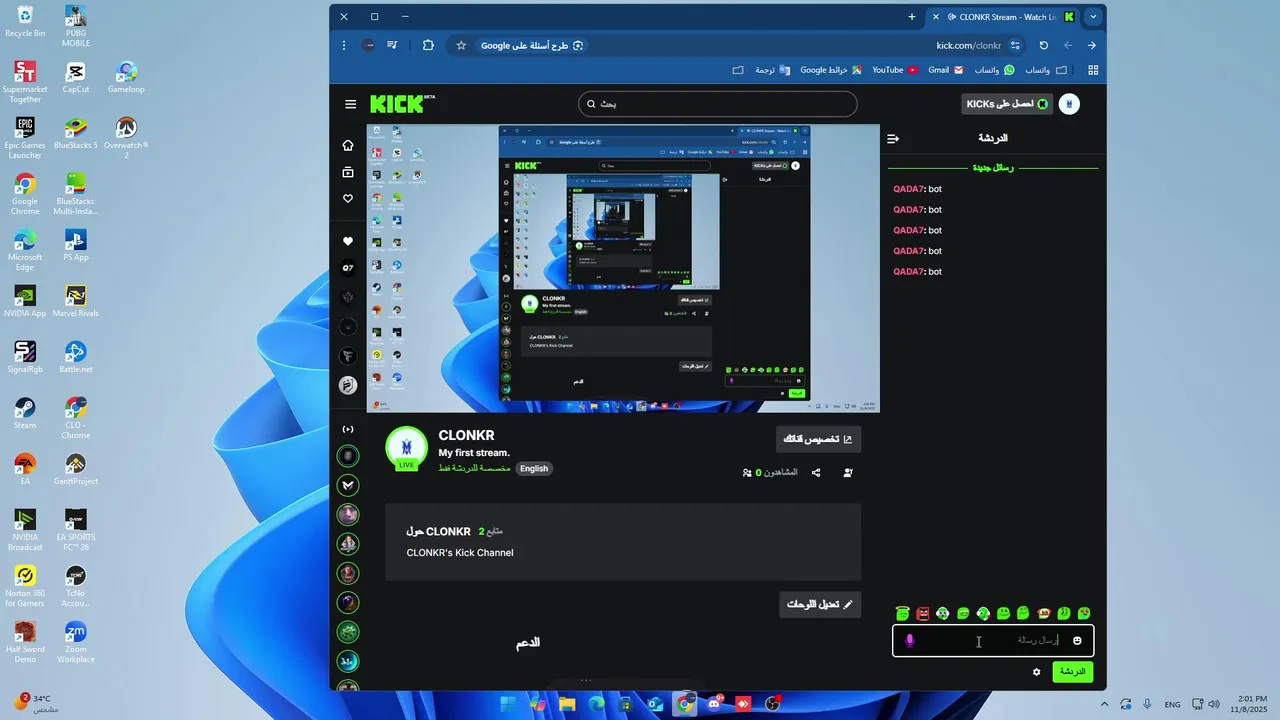This screenshot has height=720, width=1280.
Task: Go to Kick home via logo
Action: [402, 104]
